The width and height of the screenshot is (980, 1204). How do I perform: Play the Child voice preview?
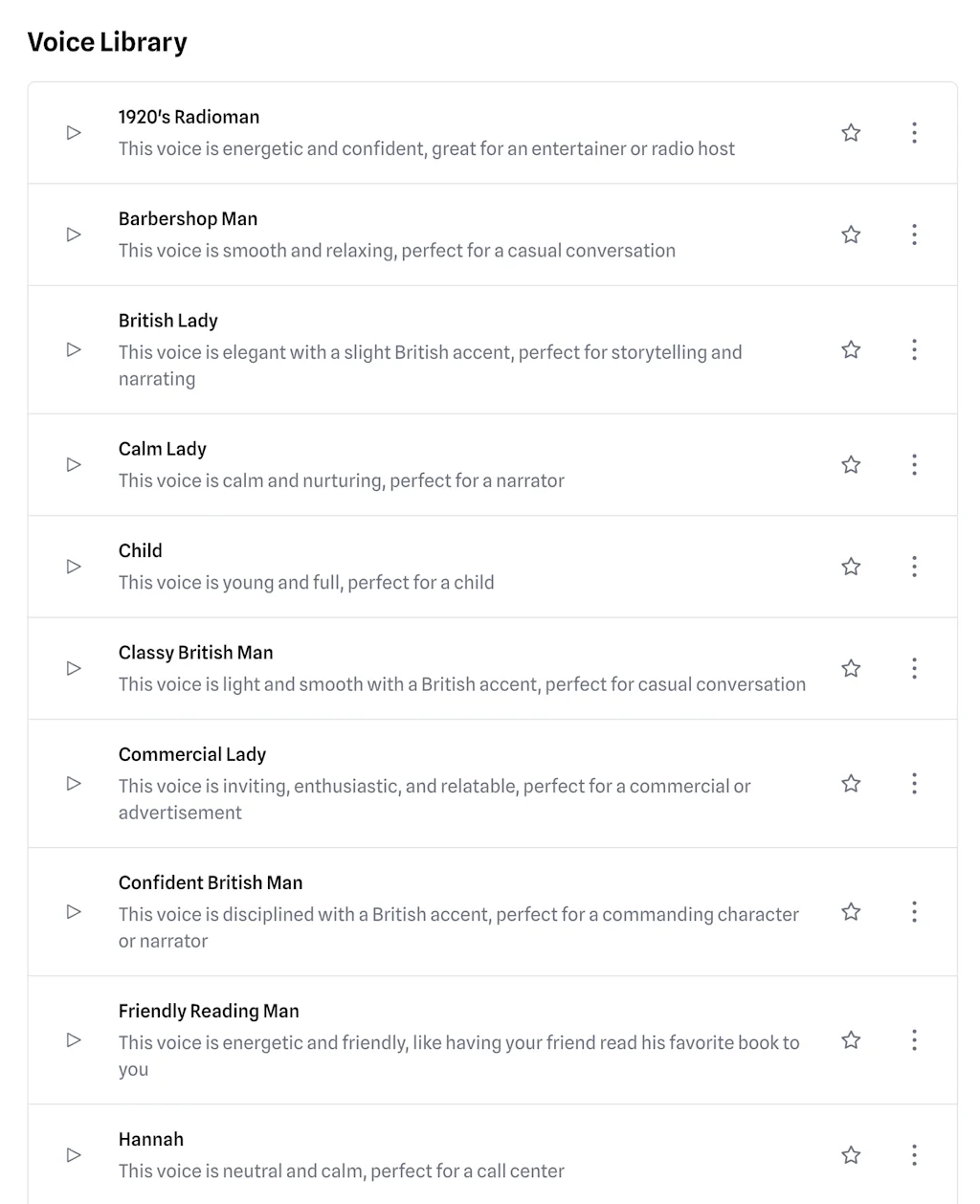tap(74, 567)
